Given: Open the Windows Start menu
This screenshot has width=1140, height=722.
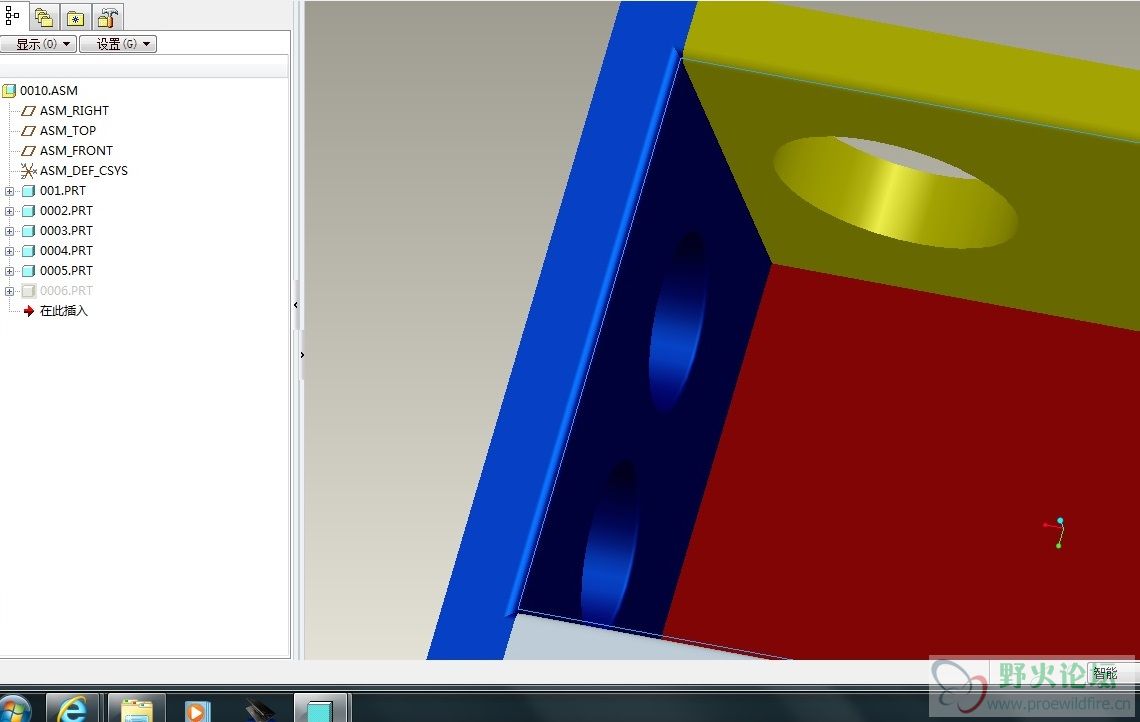Looking at the screenshot, I should 15,709.
